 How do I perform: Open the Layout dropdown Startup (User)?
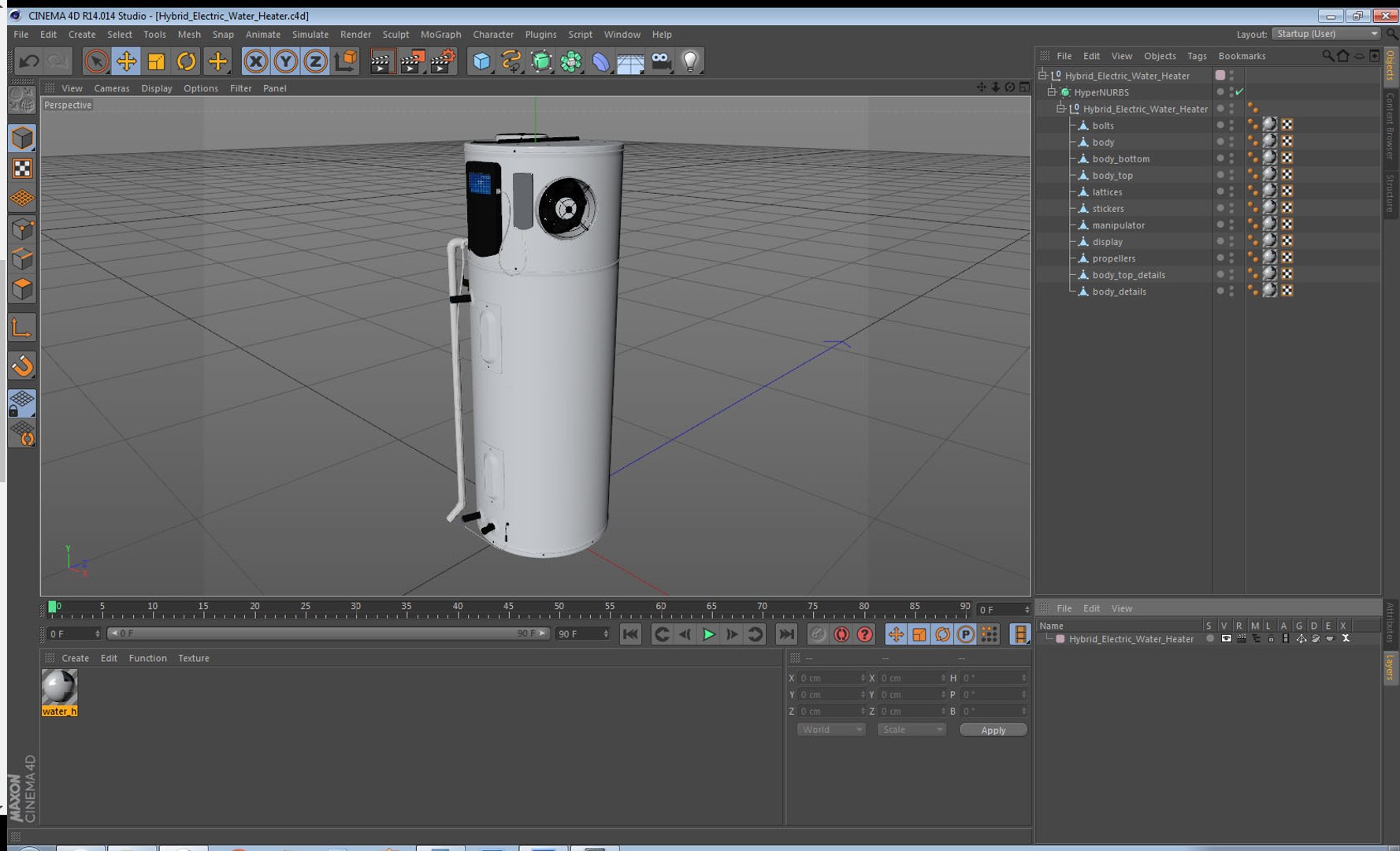1327,34
